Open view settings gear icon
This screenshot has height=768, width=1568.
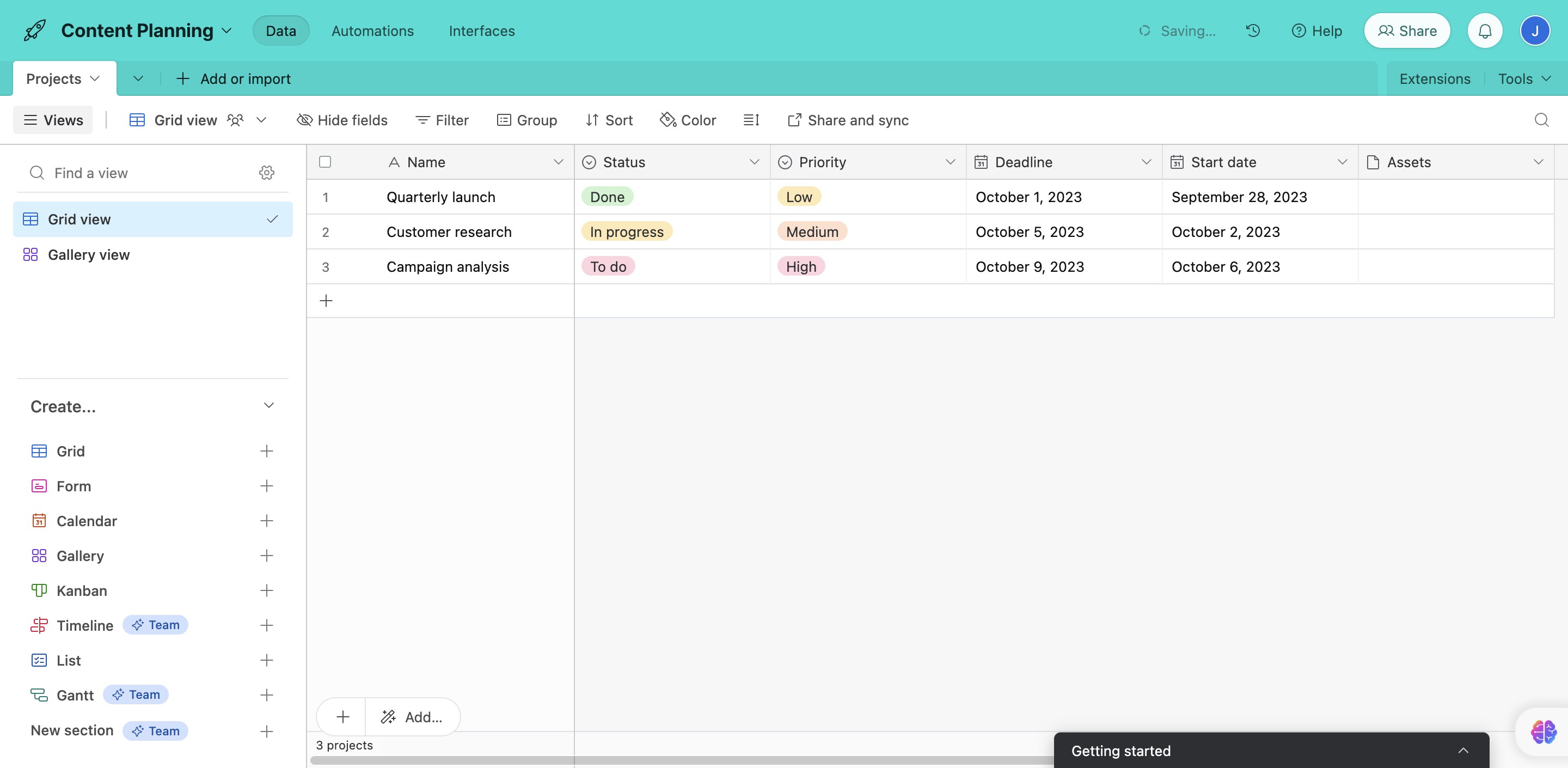(267, 173)
